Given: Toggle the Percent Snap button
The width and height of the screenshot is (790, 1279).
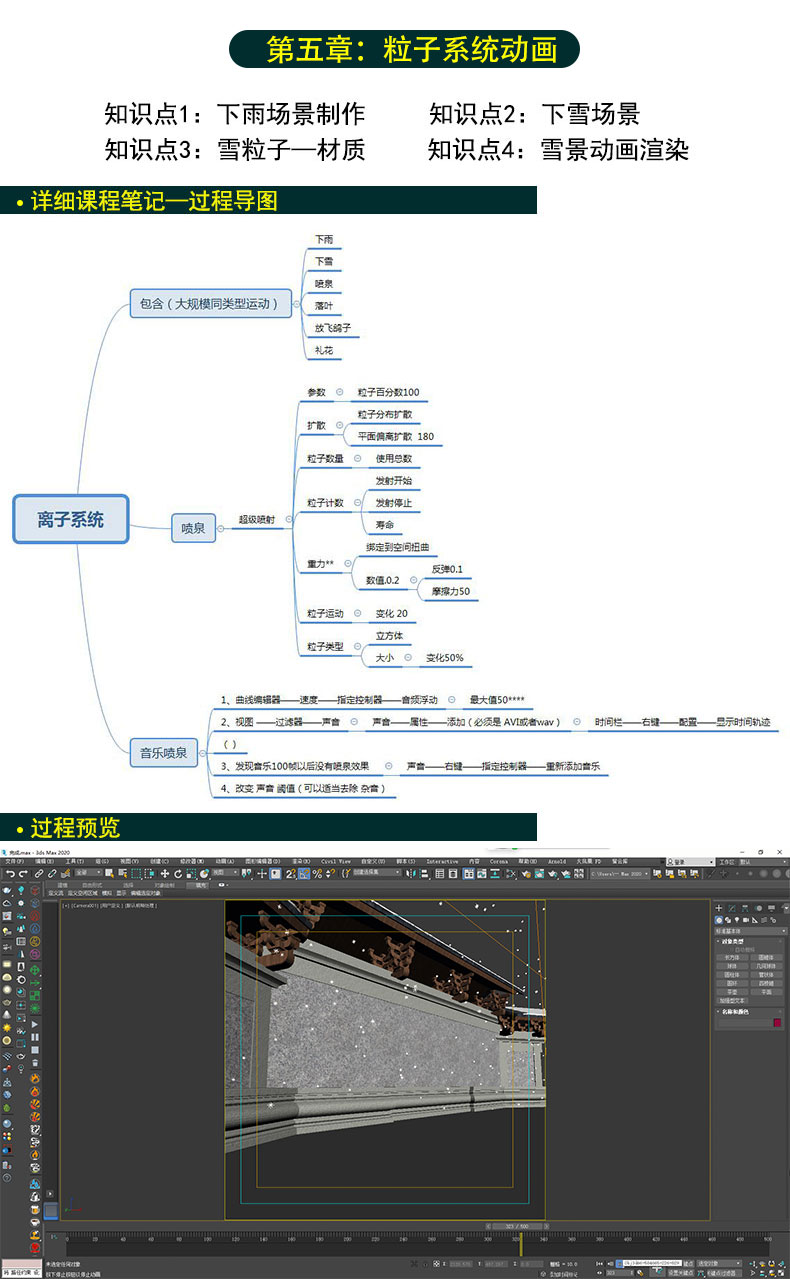Looking at the screenshot, I should (x=317, y=873).
